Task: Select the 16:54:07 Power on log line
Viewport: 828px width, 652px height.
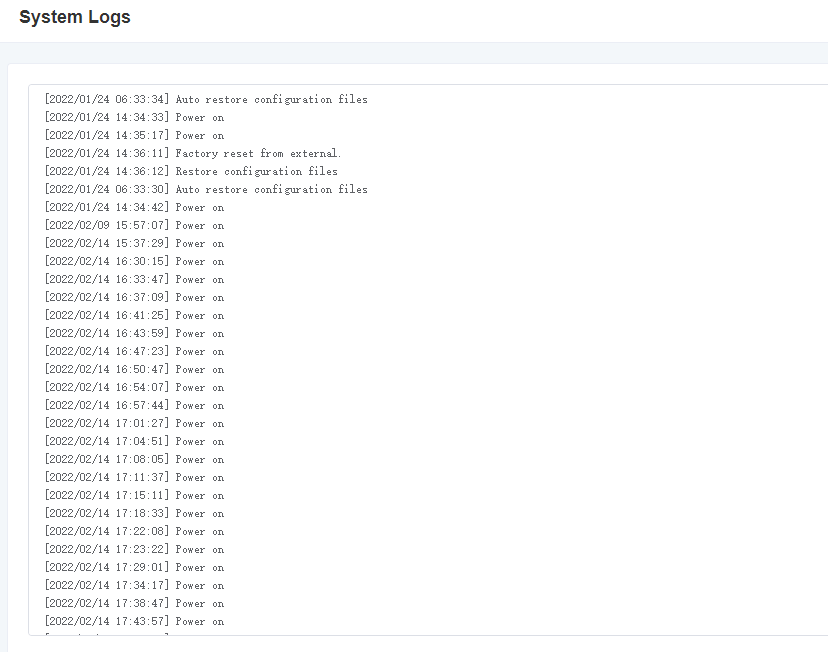Action: 134,386
